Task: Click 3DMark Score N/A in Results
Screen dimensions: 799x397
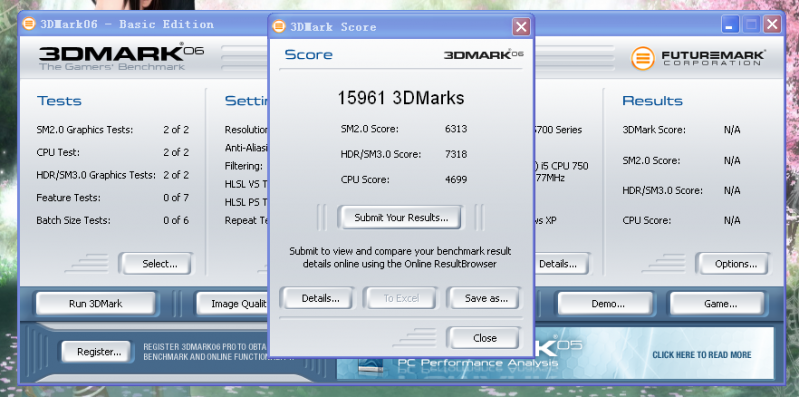Action: click(732, 130)
